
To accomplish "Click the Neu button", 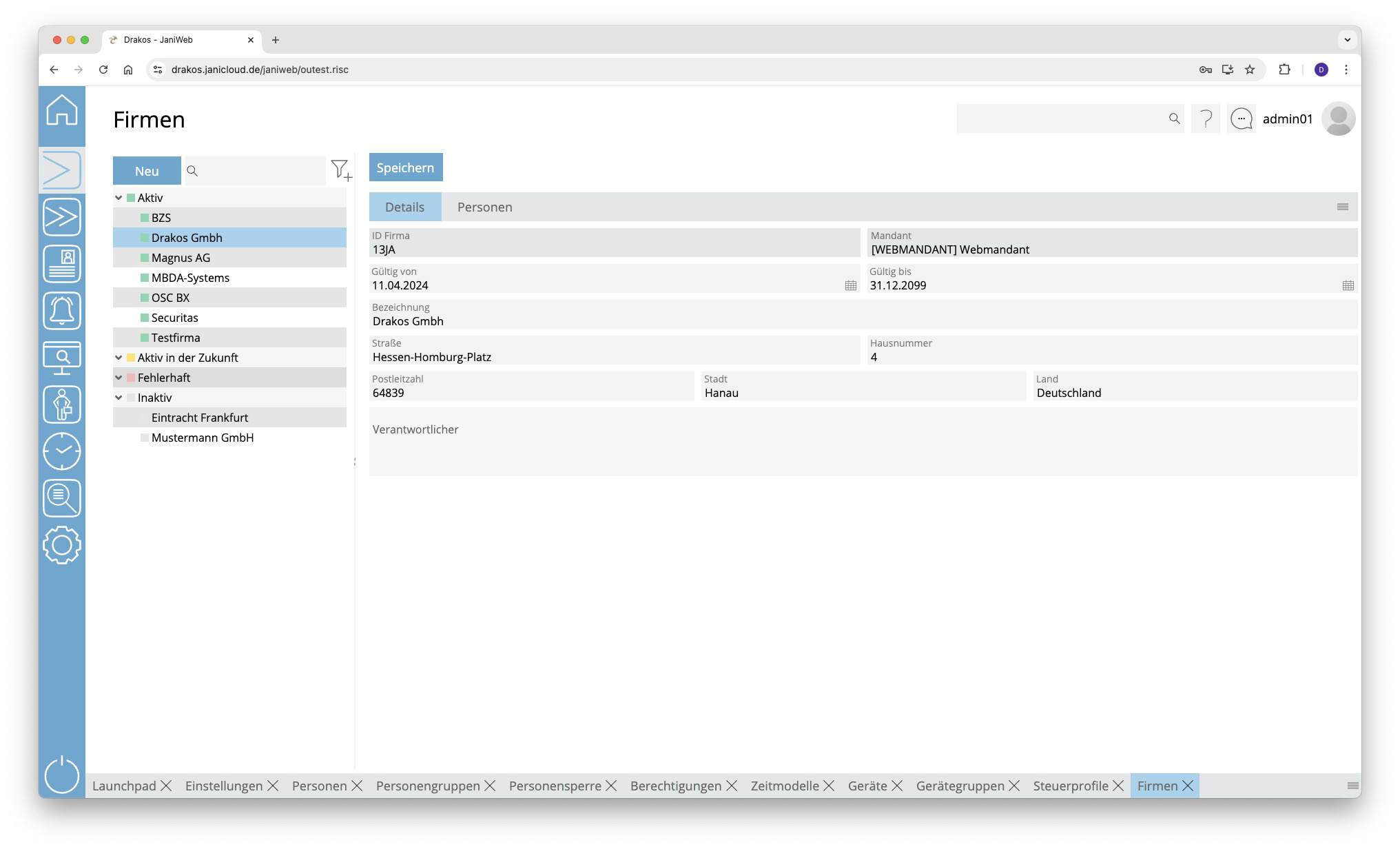I will [x=147, y=172].
